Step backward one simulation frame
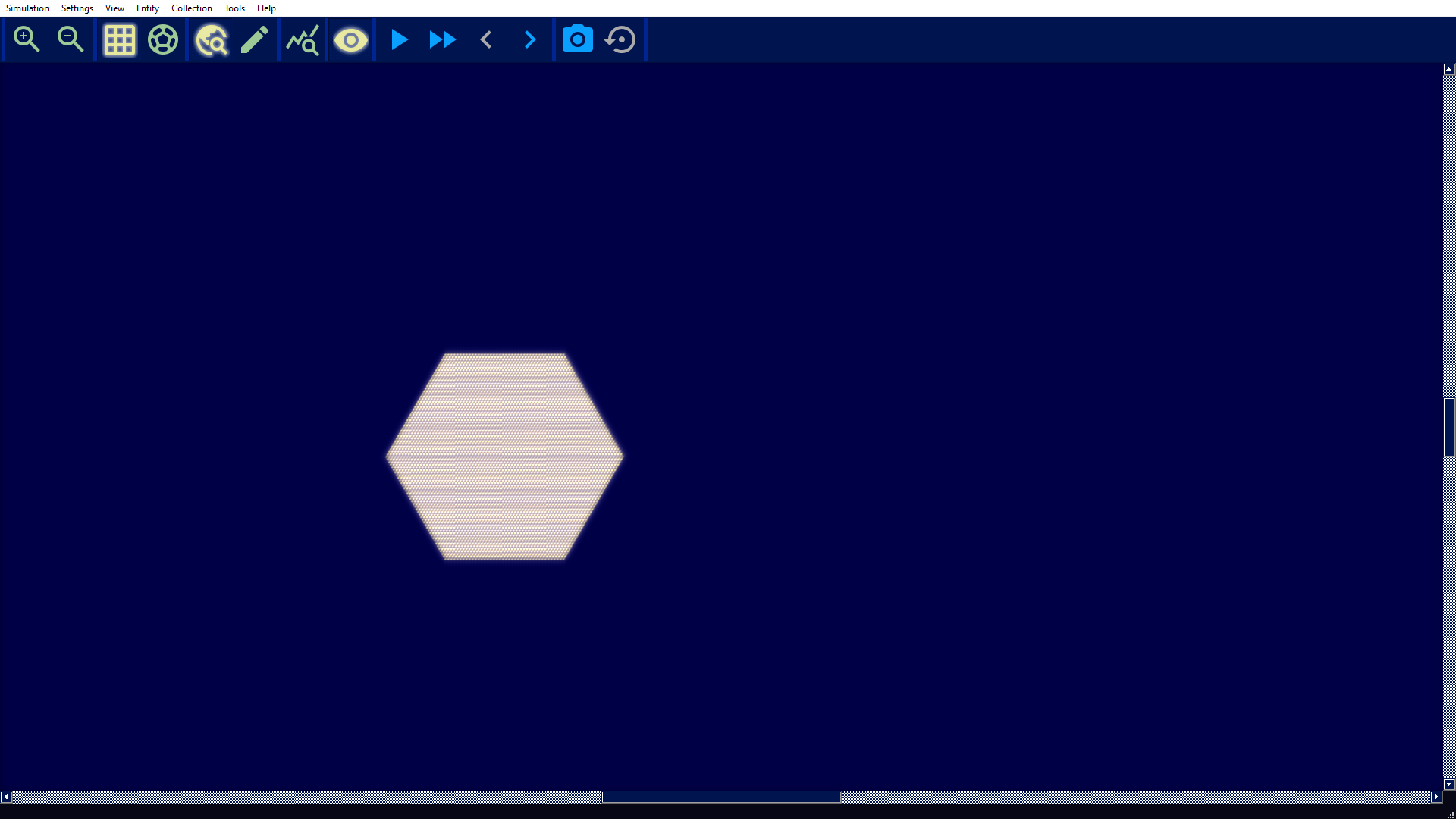Screen dimensions: 1456x819 (x=485, y=39)
